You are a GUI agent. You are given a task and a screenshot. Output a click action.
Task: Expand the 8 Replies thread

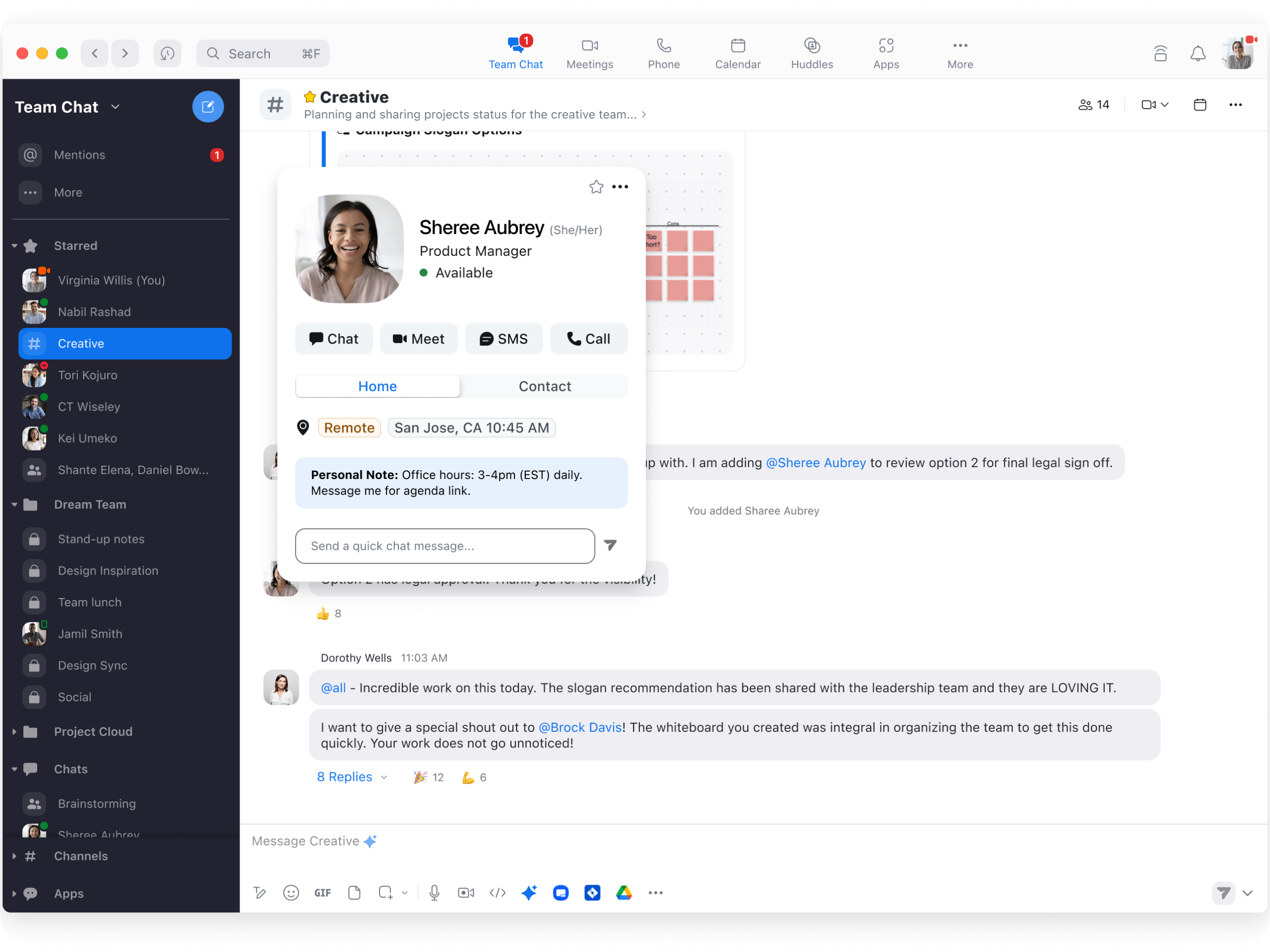click(345, 776)
